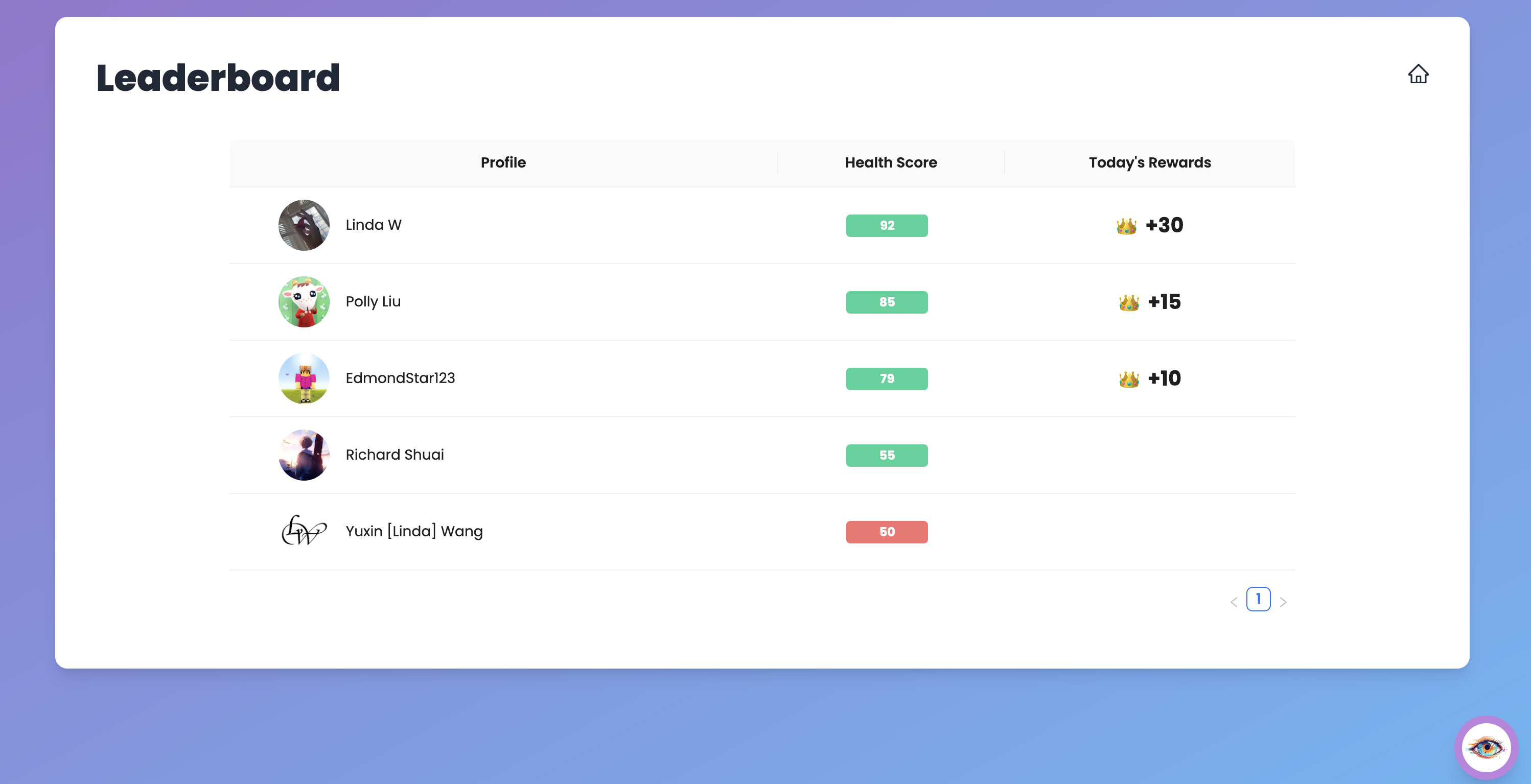The image size is (1531, 784).
Task: Click the Today's Rewards column header
Action: click(x=1149, y=163)
